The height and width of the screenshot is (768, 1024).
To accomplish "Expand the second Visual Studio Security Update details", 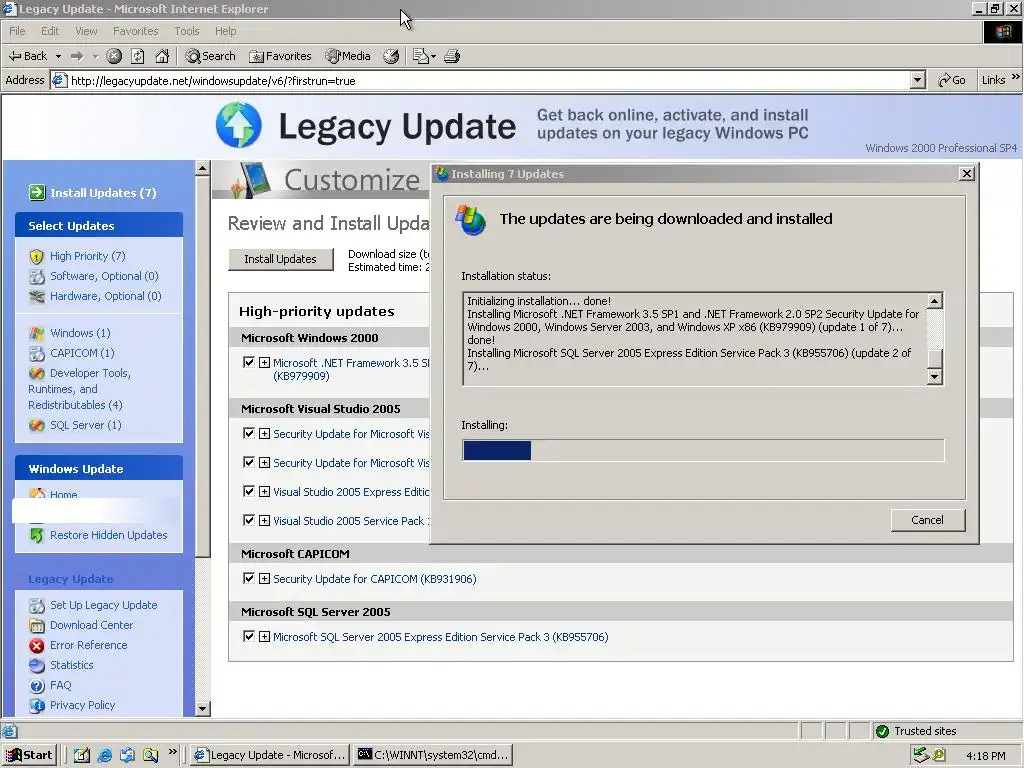I will [264, 462].
